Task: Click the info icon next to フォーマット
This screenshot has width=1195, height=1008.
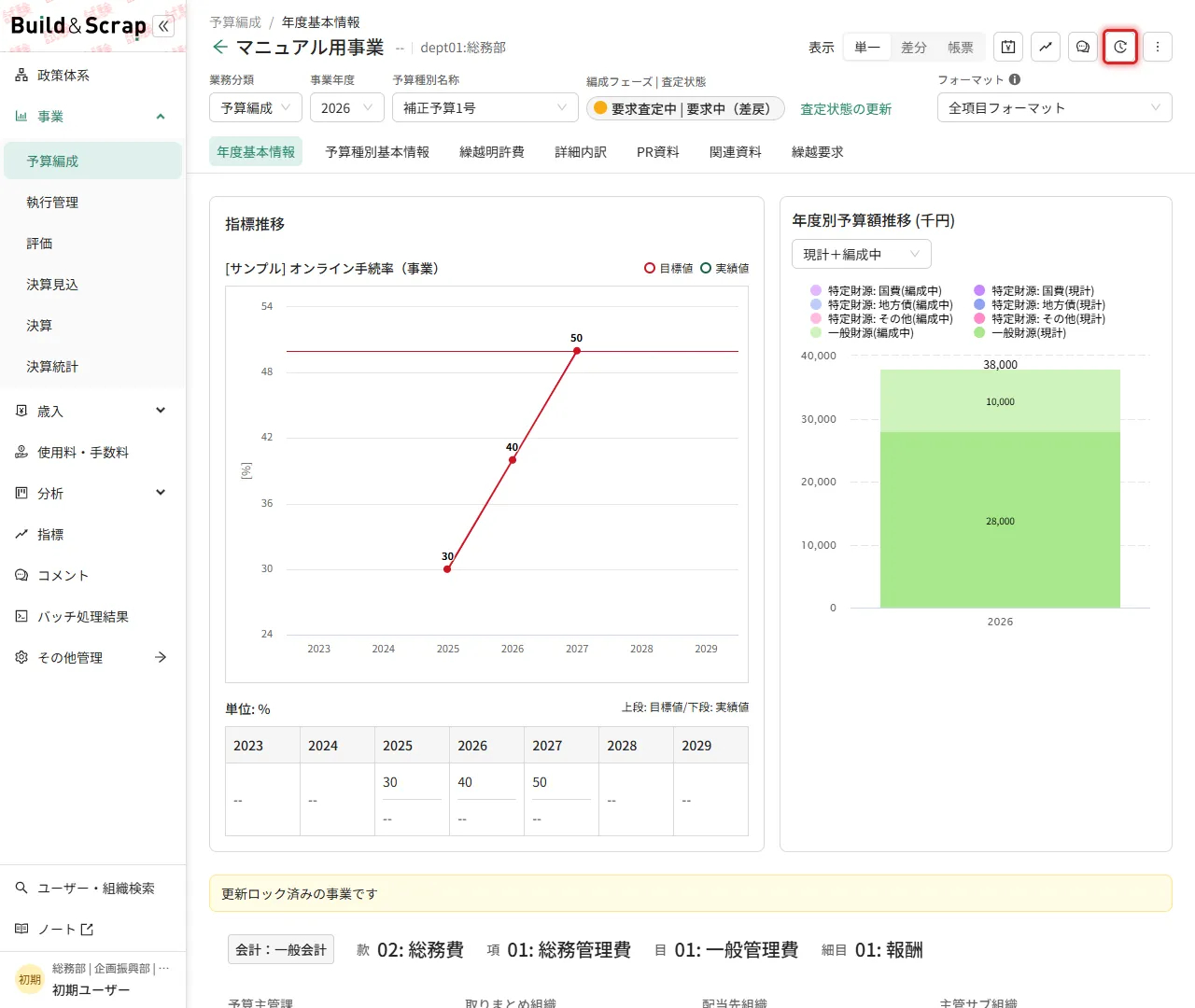Action: click(1015, 79)
